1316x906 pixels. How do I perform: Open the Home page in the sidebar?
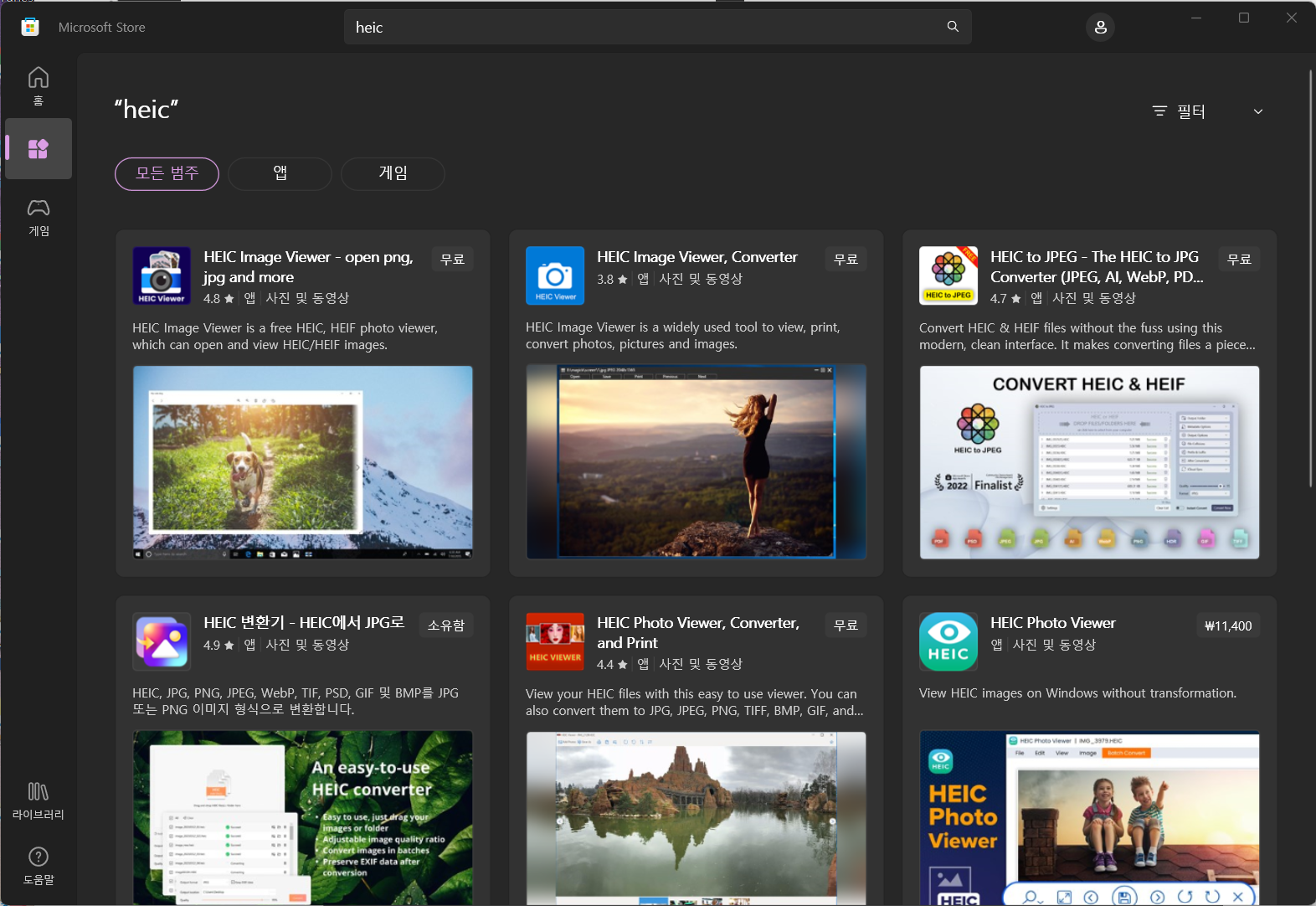pyautogui.click(x=38, y=85)
